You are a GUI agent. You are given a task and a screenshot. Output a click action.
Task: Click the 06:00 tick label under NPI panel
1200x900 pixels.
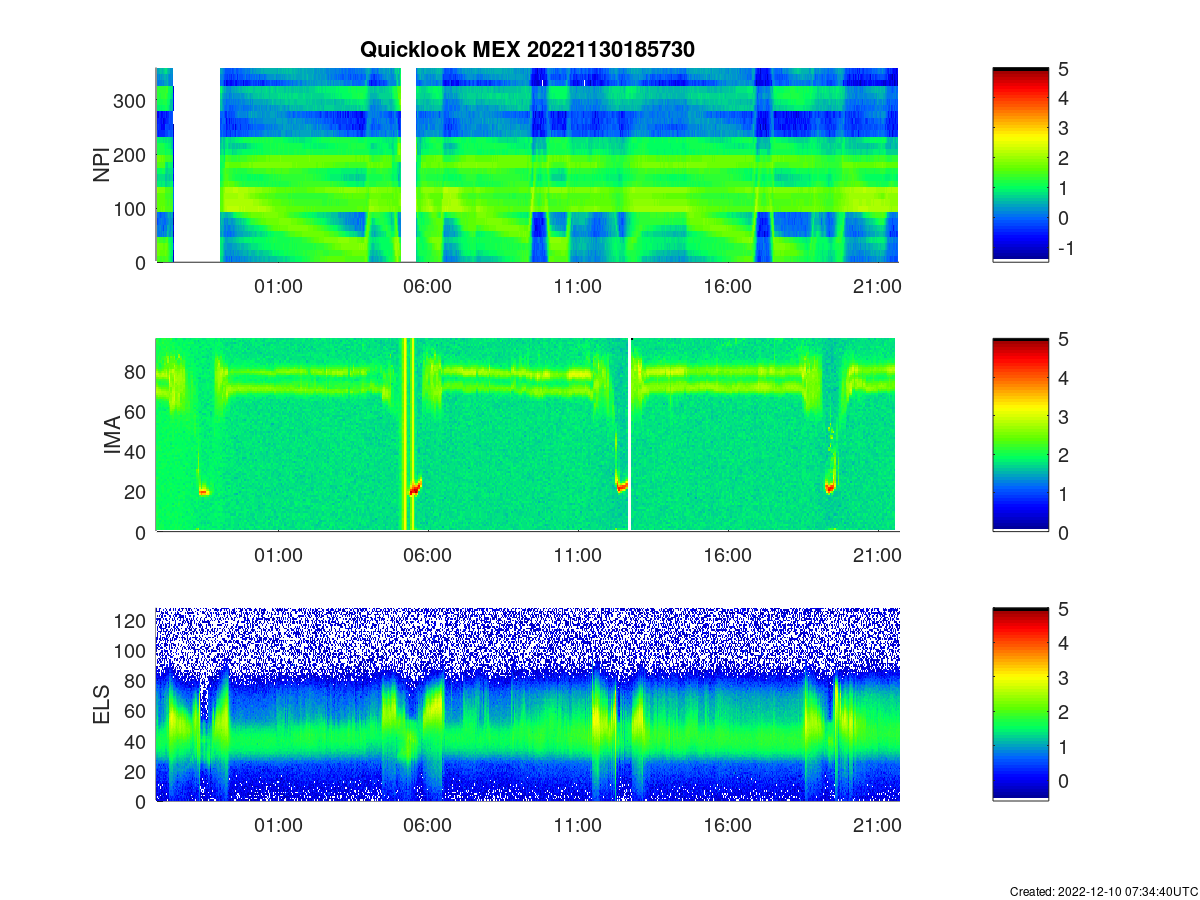(427, 286)
